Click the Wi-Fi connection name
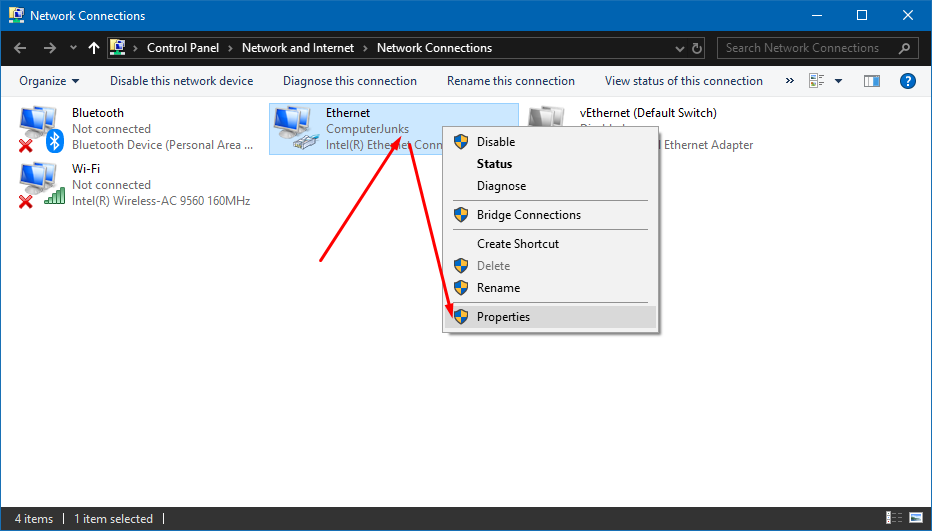 click(86, 168)
